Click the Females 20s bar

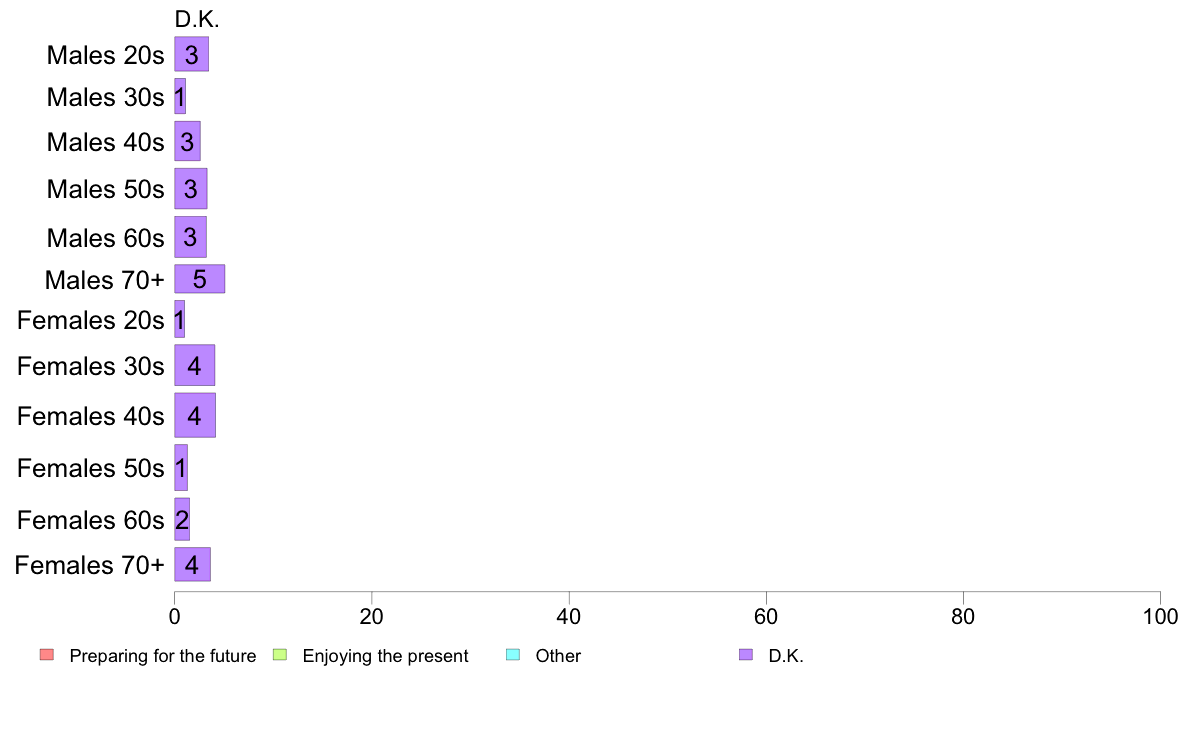pos(180,319)
